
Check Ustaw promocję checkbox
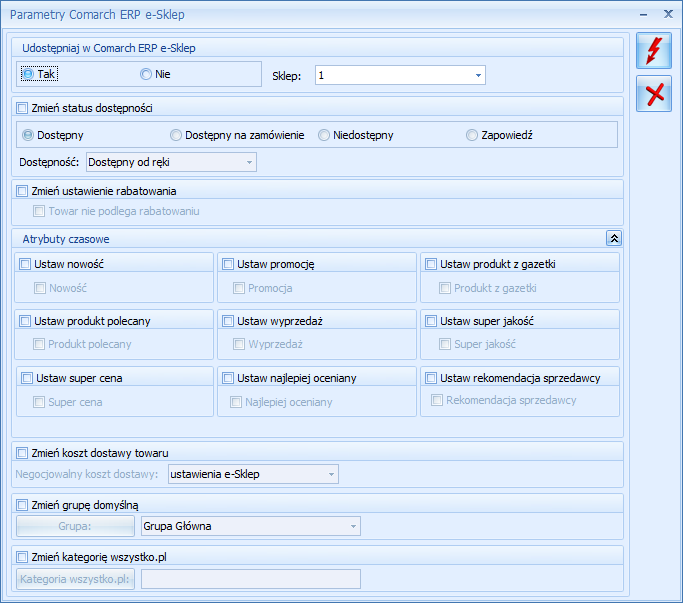click(228, 264)
